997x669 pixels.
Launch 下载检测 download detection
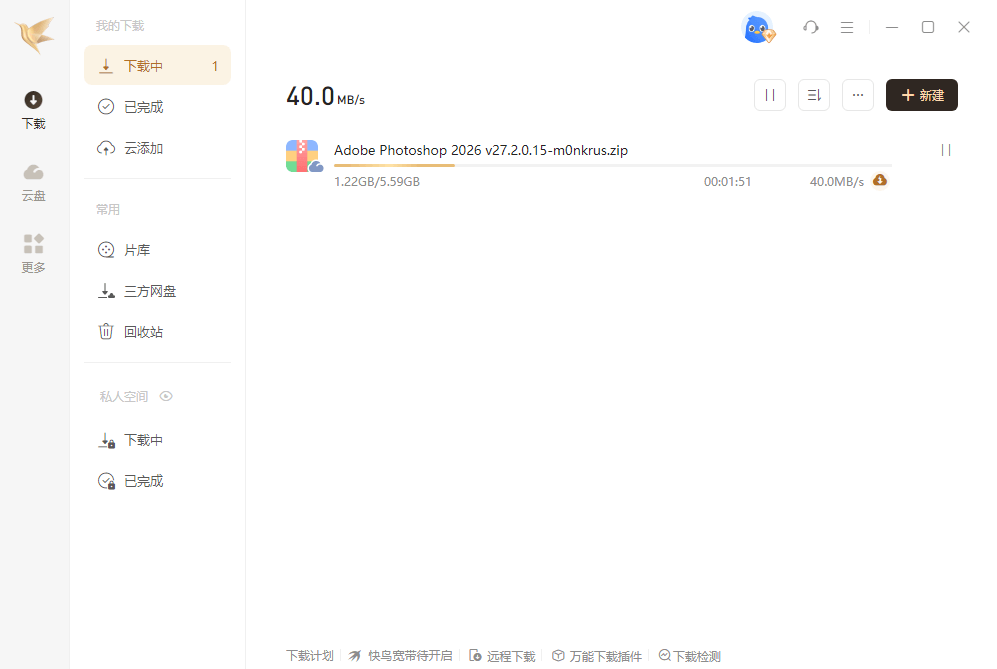tap(689, 655)
